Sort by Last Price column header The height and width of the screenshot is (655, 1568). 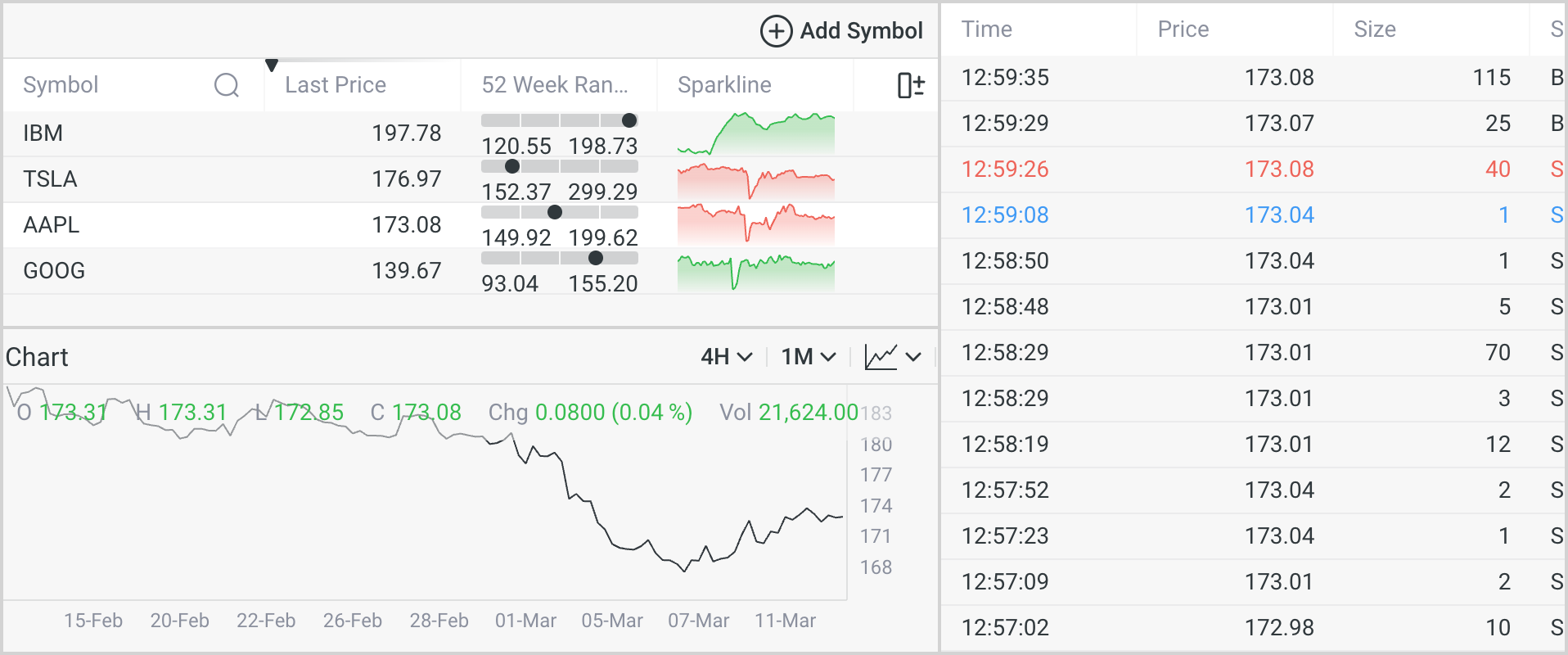pyautogui.click(x=336, y=84)
